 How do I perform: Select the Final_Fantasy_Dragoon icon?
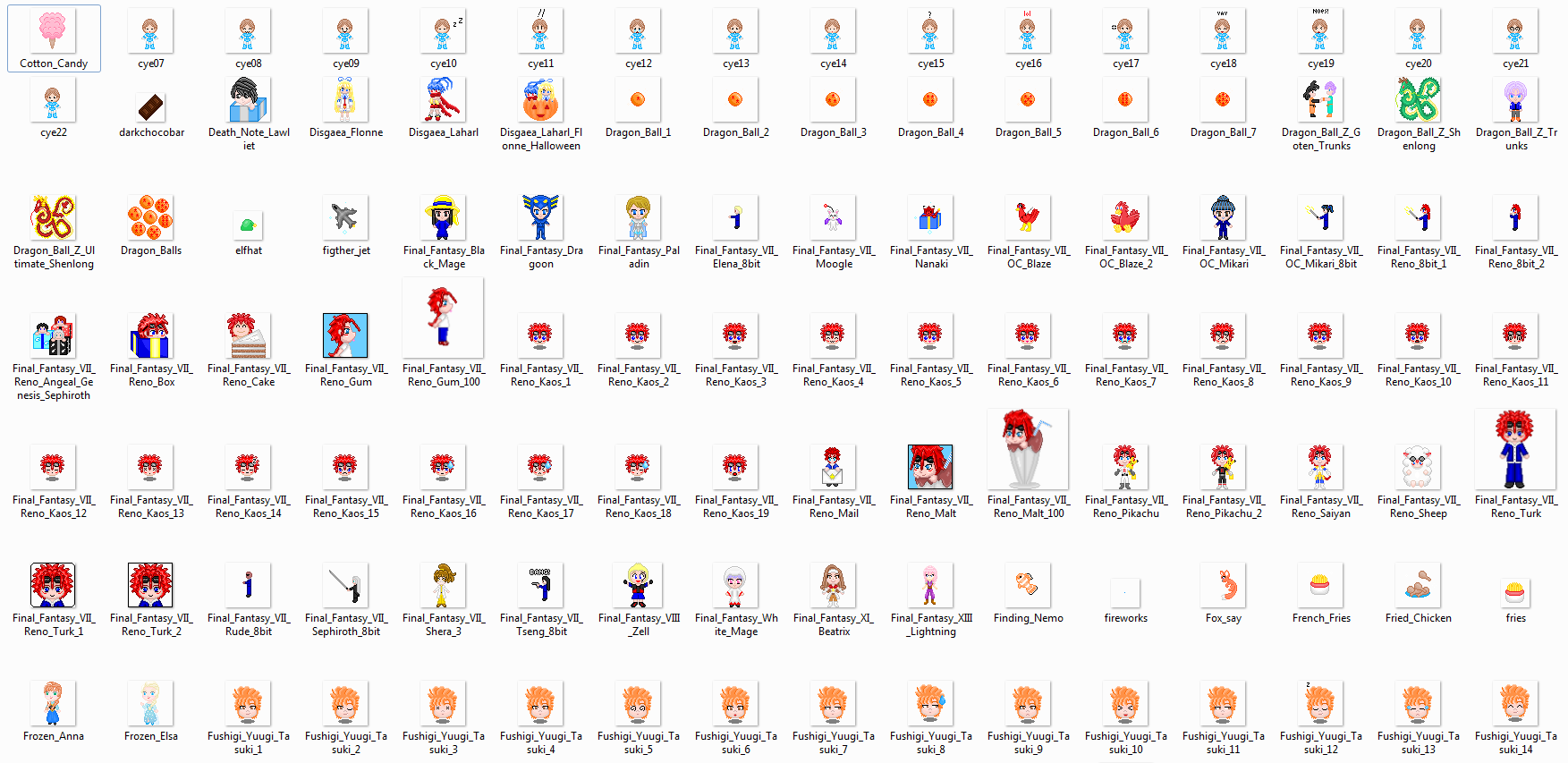(540, 217)
